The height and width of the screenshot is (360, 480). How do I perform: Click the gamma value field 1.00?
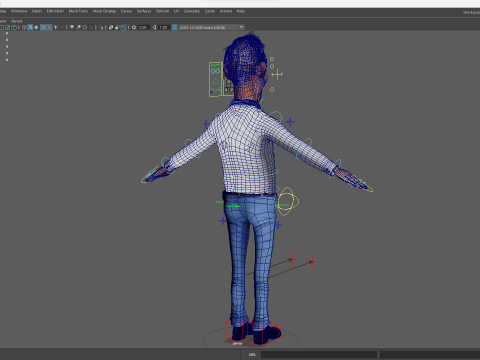(163, 27)
